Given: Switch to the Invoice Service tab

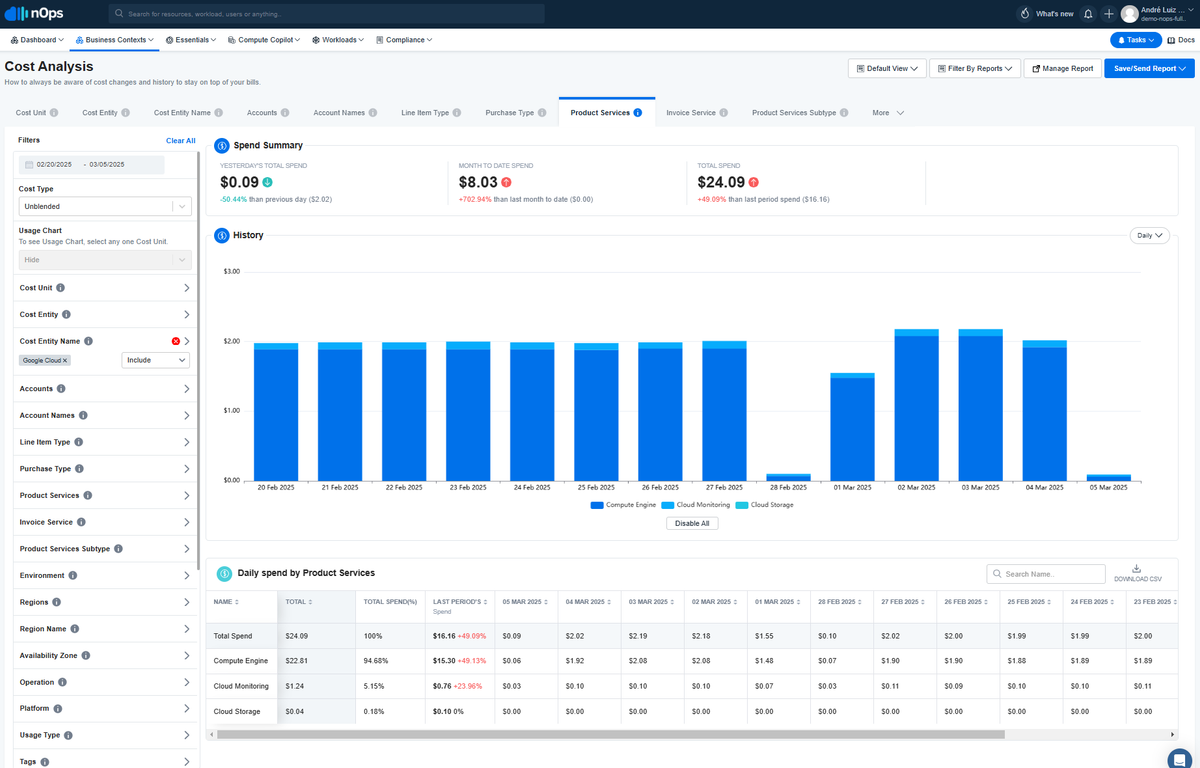Looking at the screenshot, I should point(697,113).
